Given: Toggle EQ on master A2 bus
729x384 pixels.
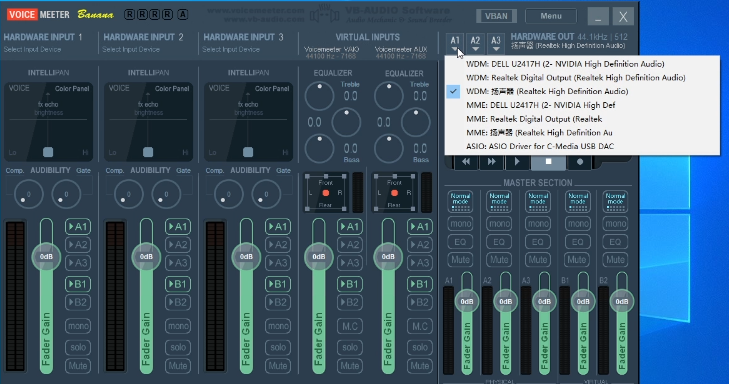Looking at the screenshot, I should [x=499, y=242].
